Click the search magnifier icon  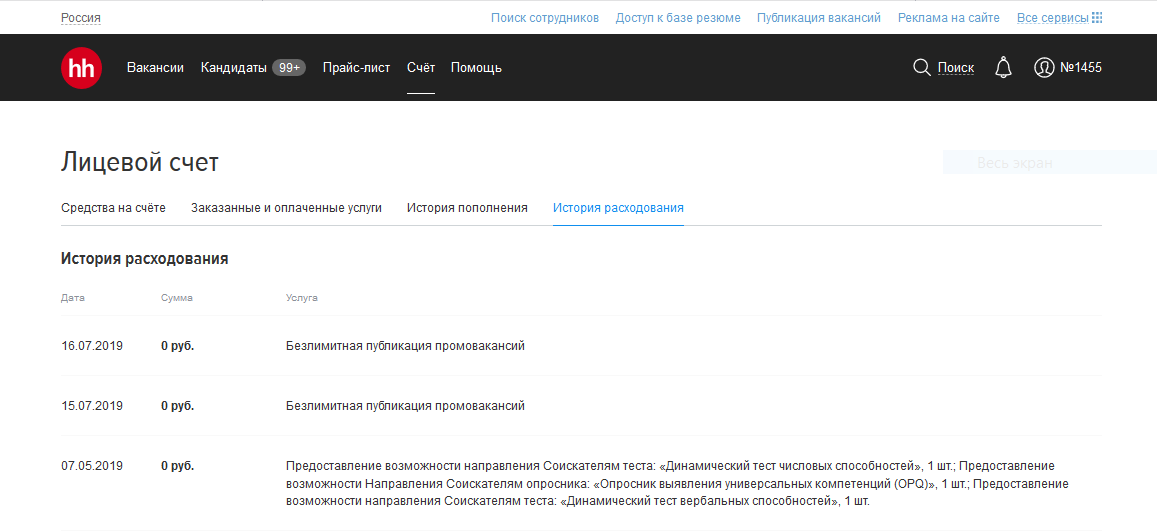pos(922,68)
